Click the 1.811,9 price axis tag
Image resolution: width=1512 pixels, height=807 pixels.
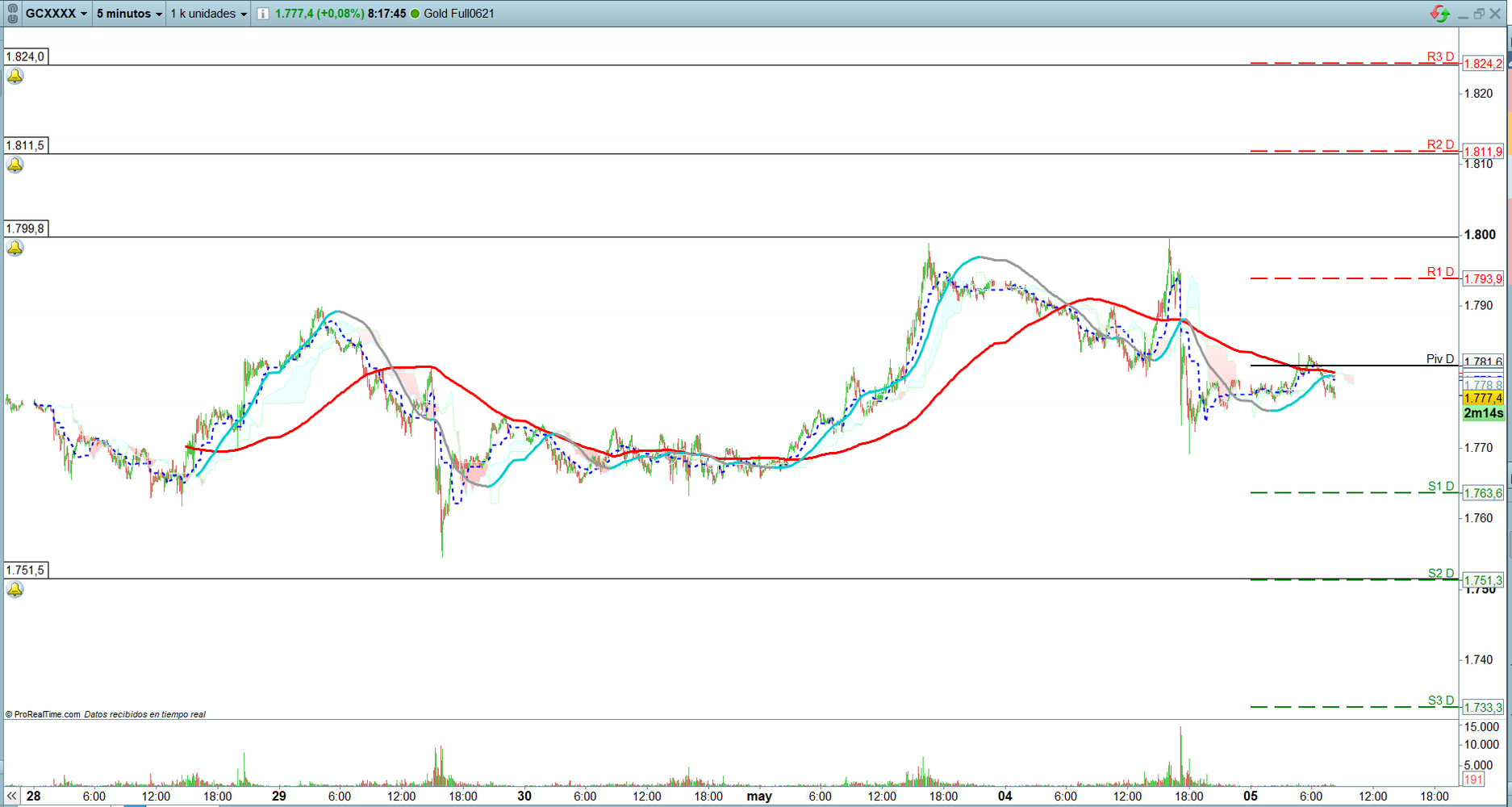coord(1483,152)
